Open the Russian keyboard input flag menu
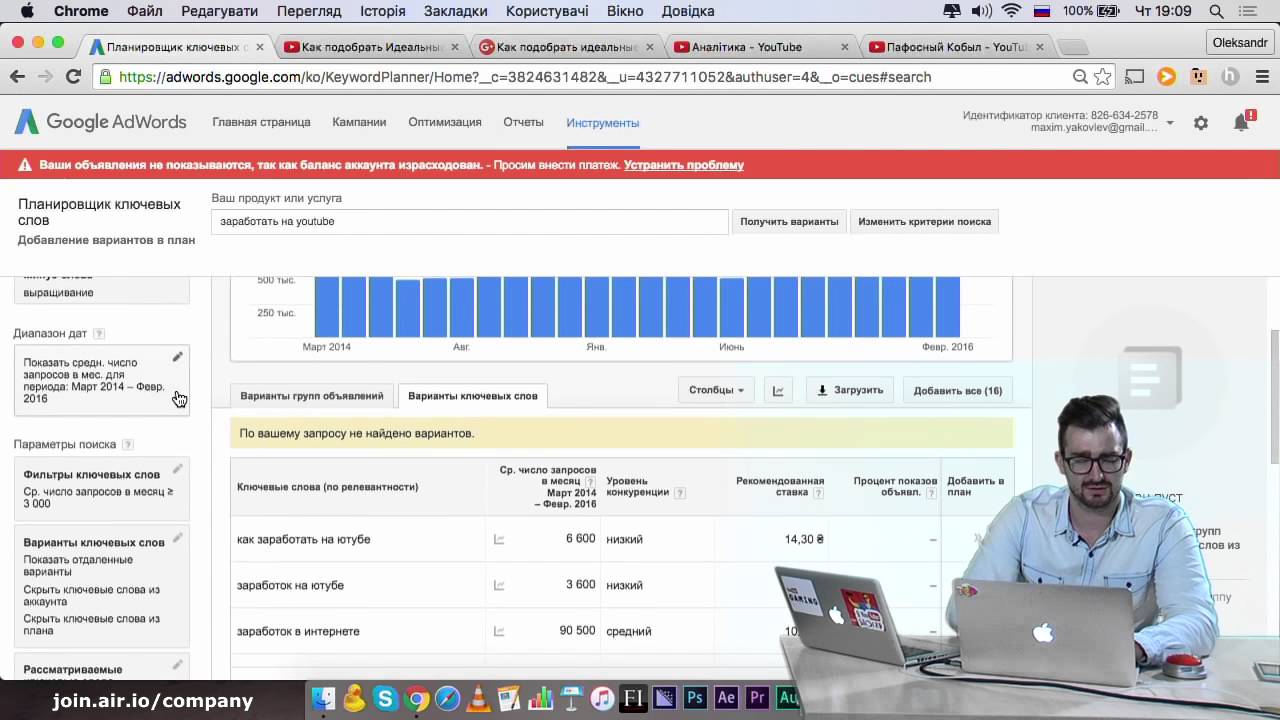The height and width of the screenshot is (720, 1280). pyautogui.click(x=1042, y=11)
